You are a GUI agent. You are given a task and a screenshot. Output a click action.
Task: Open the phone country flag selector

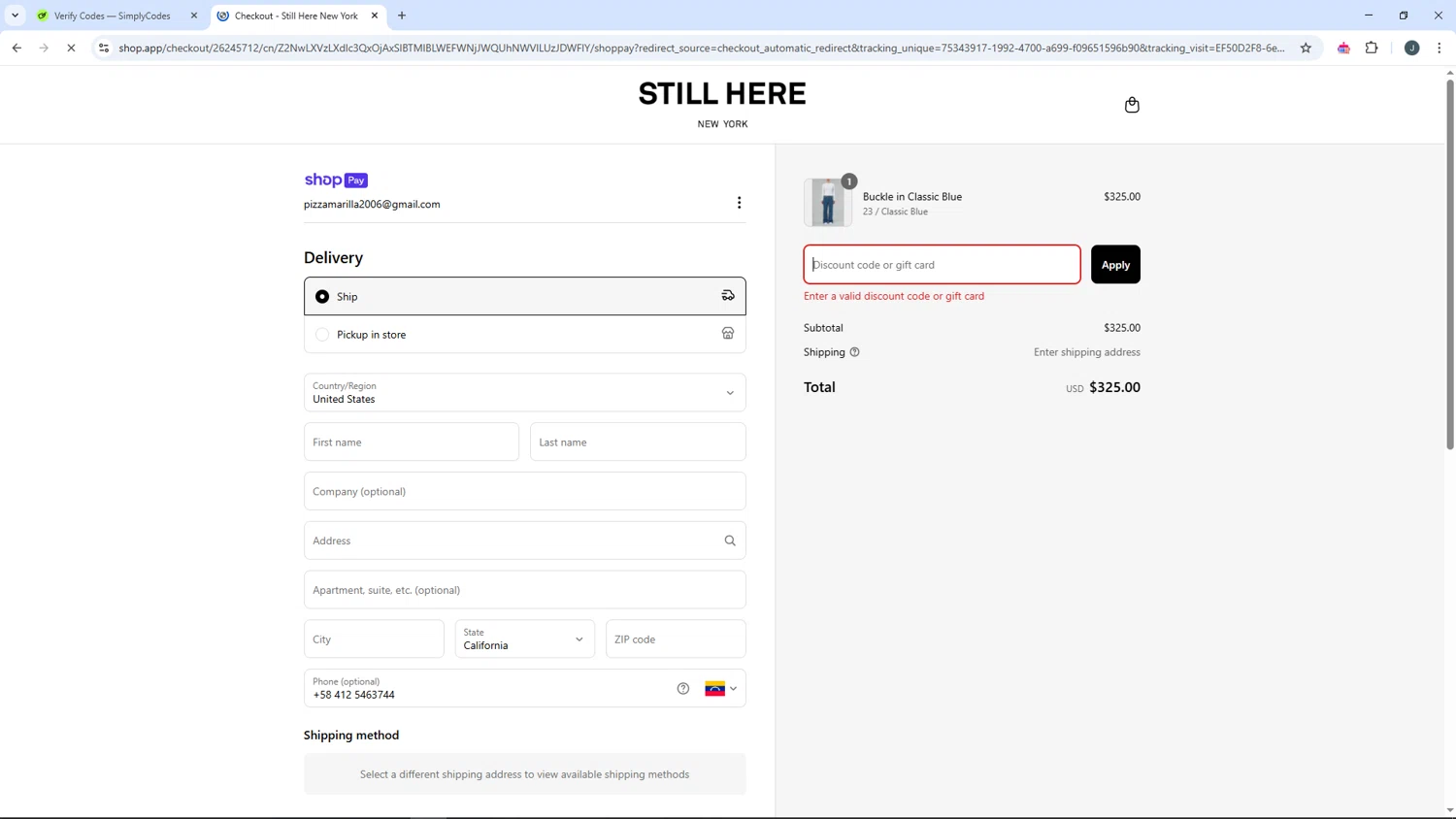click(721, 689)
